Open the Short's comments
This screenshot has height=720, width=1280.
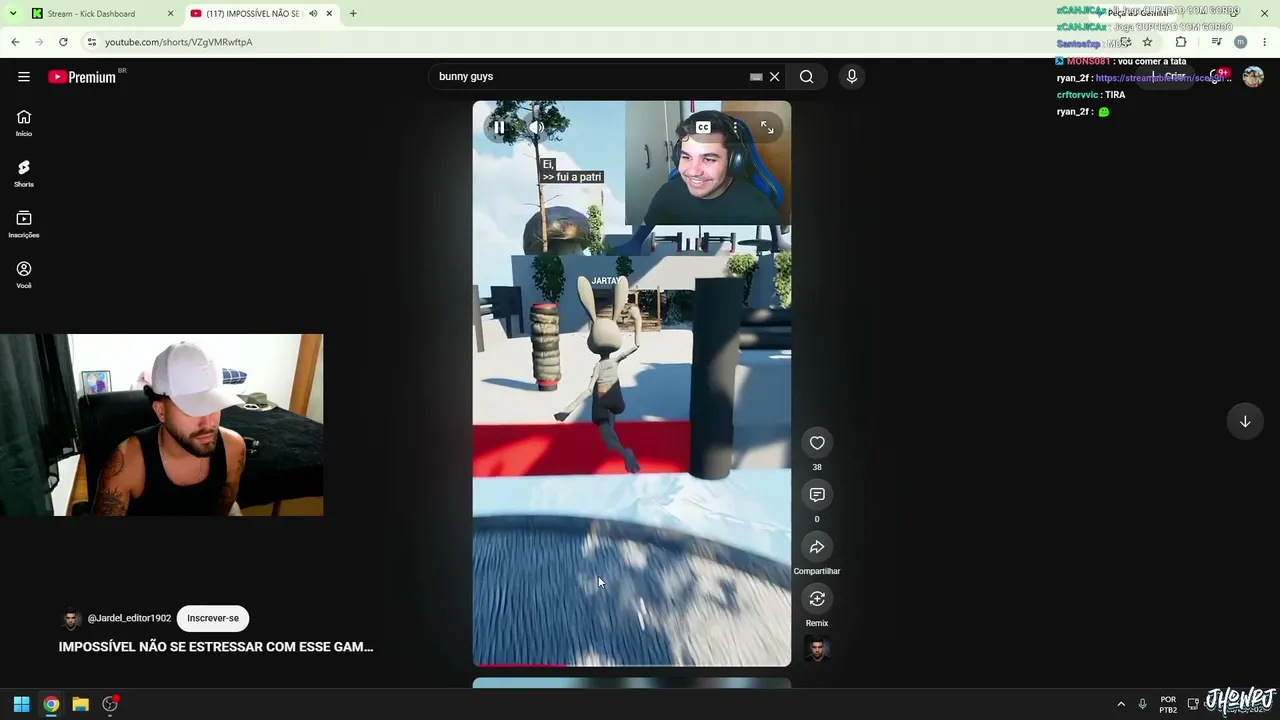pos(817,495)
